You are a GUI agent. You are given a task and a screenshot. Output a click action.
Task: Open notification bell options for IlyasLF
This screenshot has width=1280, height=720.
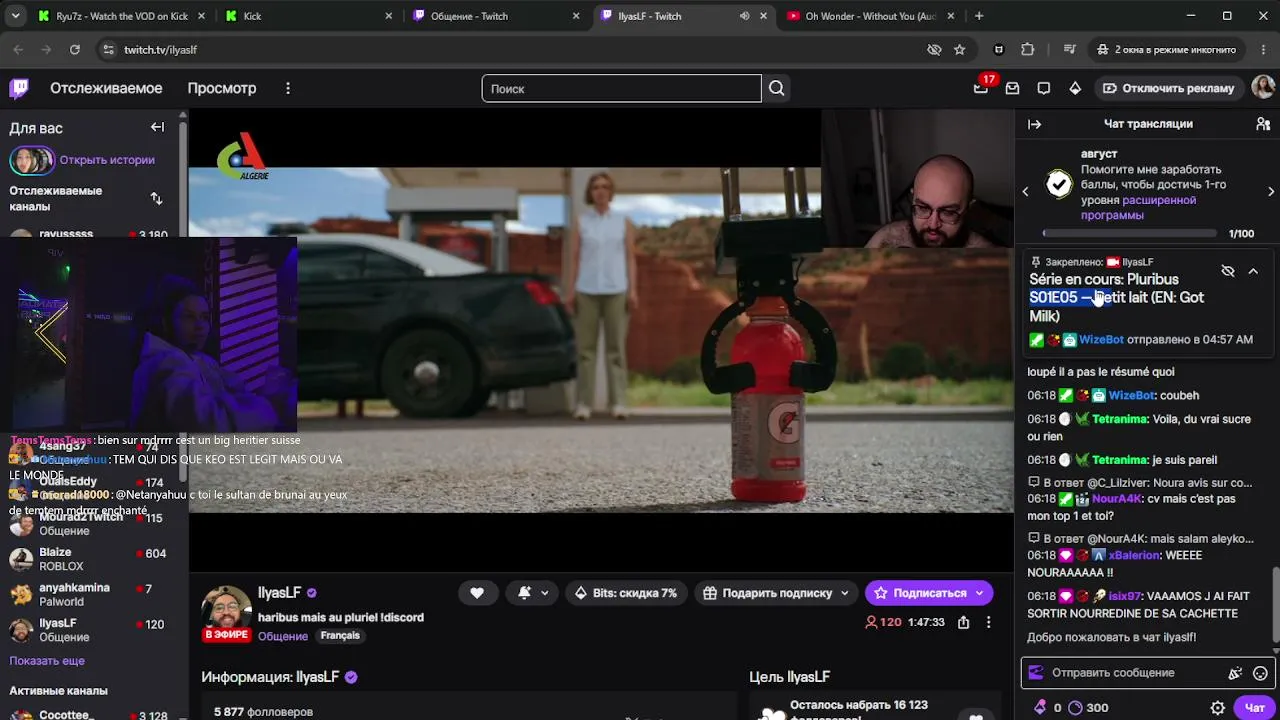click(532, 593)
